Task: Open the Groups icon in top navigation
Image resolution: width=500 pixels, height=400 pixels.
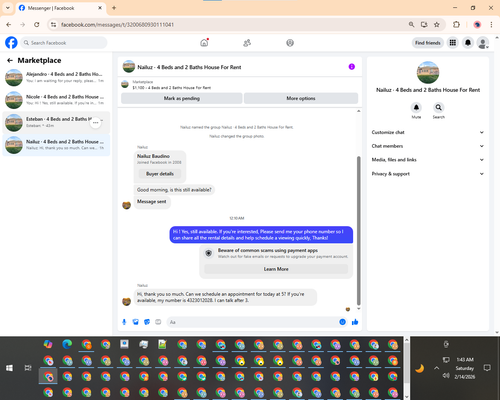Action: [290, 43]
